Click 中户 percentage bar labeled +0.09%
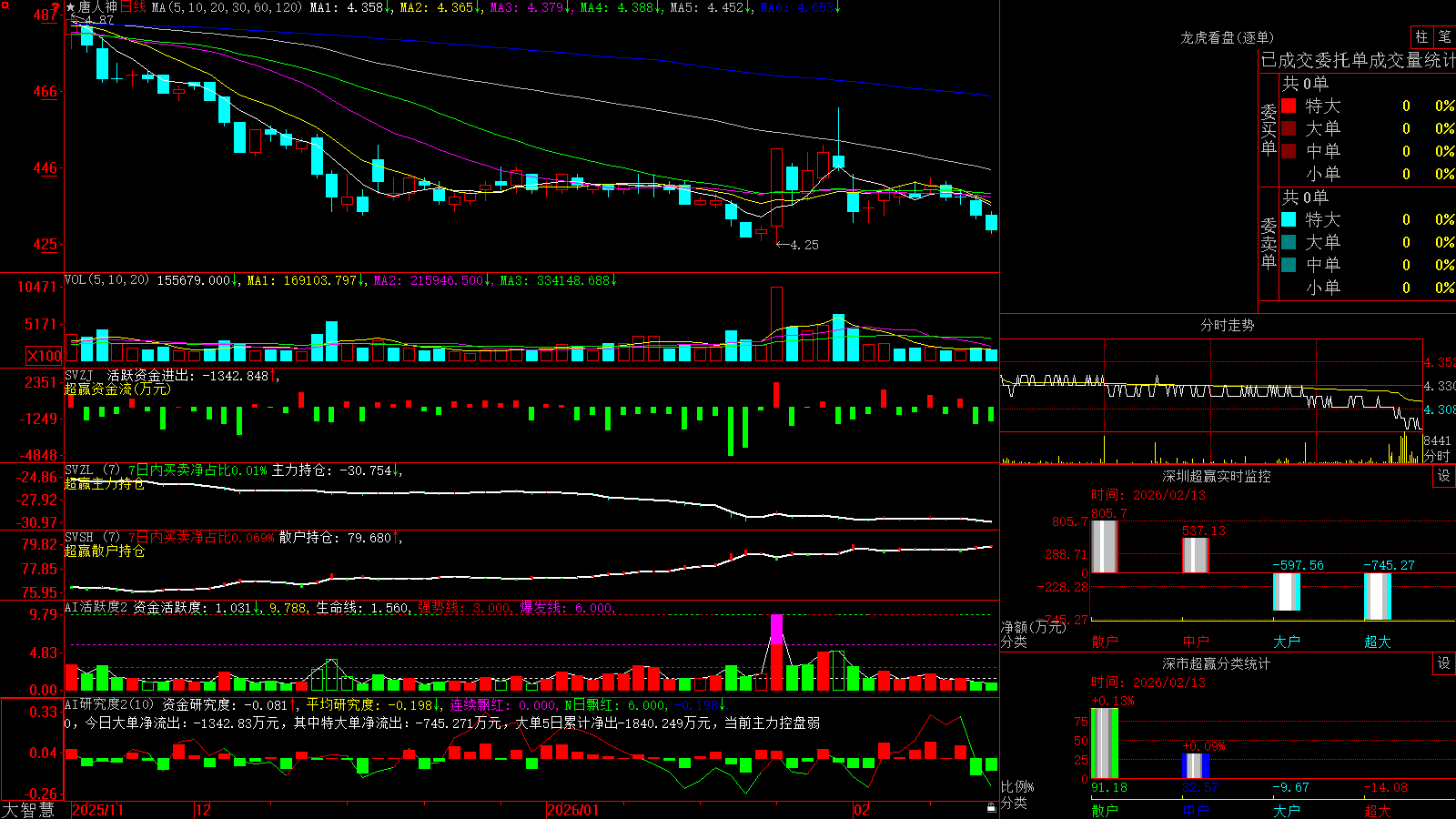Image resolution: width=1456 pixels, height=819 pixels. pyautogui.click(x=1196, y=766)
